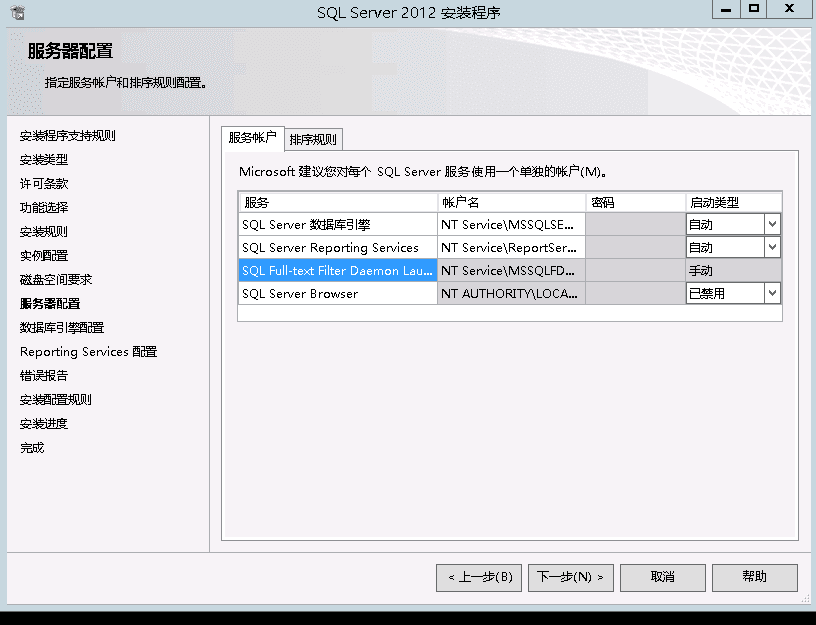Click the 启动类型 column header
The width and height of the screenshot is (816, 625).
click(734, 202)
